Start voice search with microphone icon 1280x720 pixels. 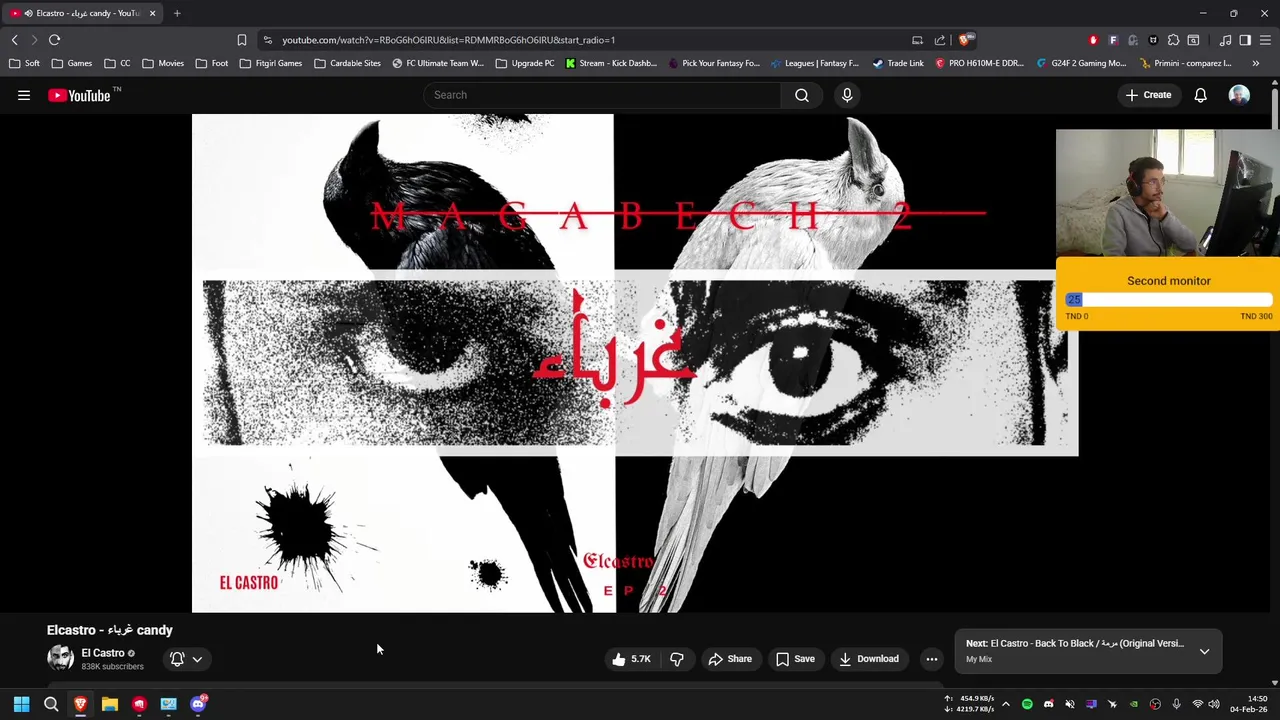pyautogui.click(x=847, y=95)
